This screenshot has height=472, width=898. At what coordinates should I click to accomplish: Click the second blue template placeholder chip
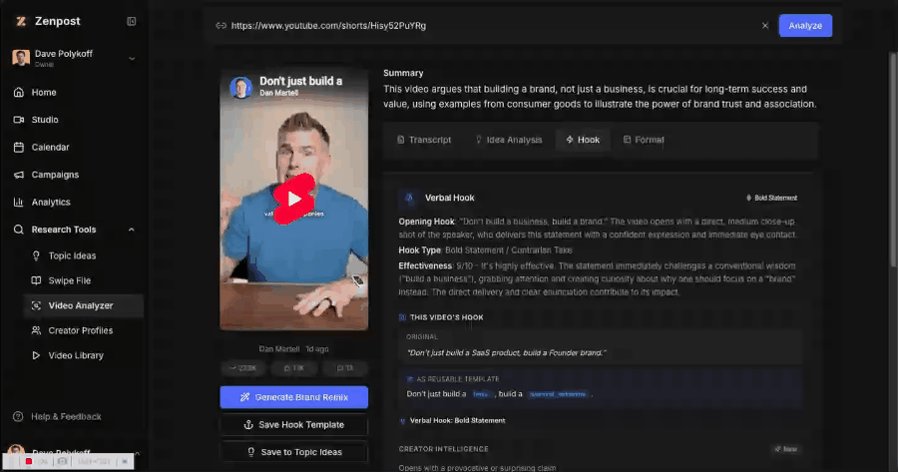coord(558,394)
